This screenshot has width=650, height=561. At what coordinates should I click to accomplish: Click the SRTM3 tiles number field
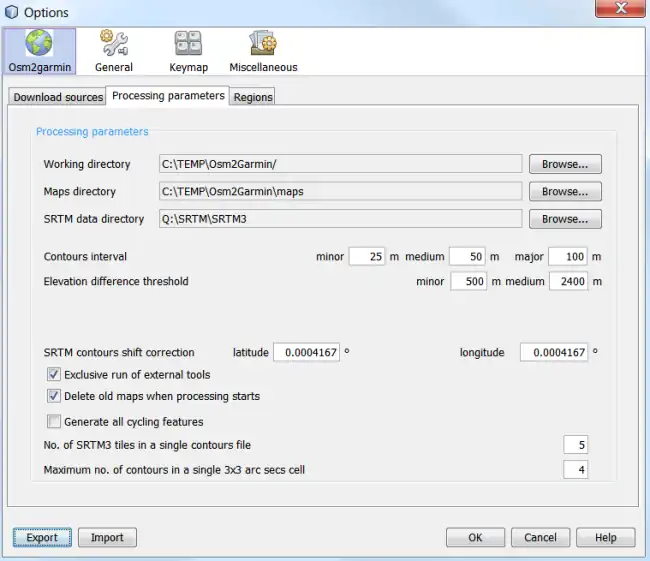click(x=575, y=445)
